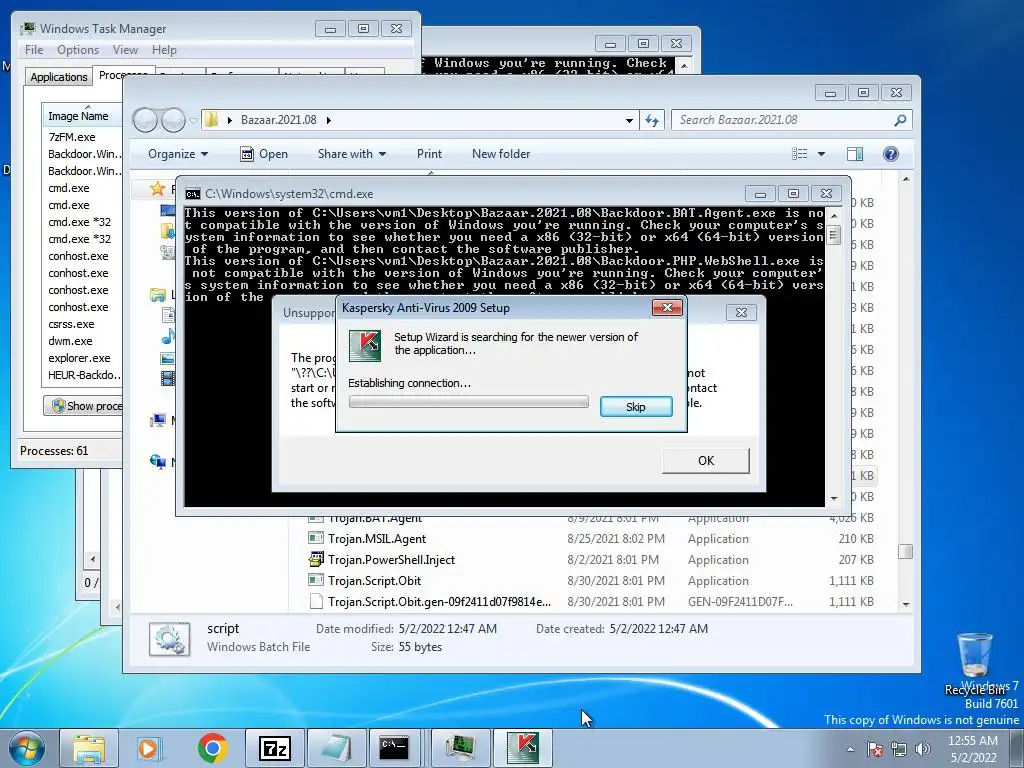This screenshot has width=1024, height=768.
Task: Click Open button in Explorer toolbar
Action: click(264, 154)
